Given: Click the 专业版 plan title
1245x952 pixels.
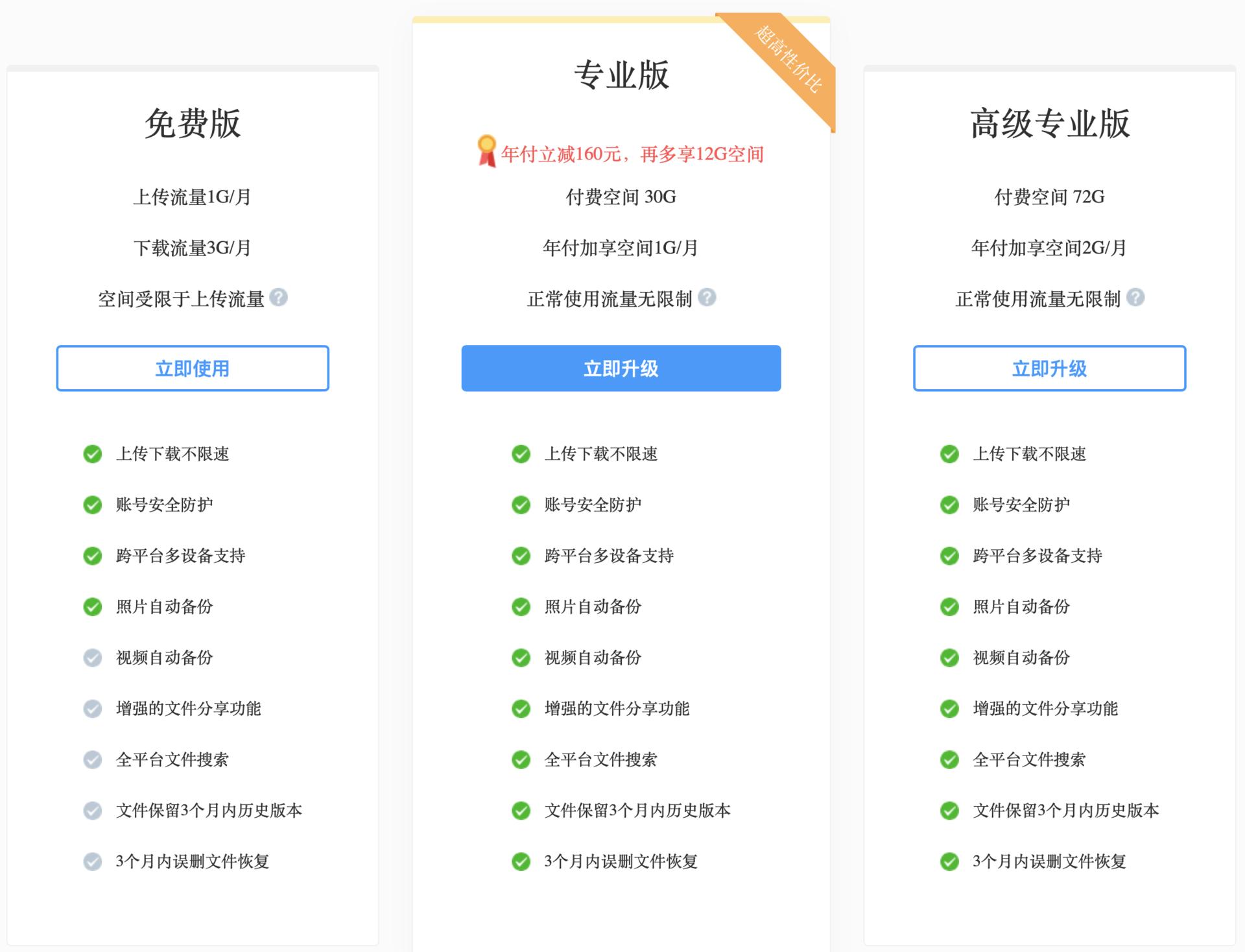Looking at the screenshot, I should click(x=621, y=75).
